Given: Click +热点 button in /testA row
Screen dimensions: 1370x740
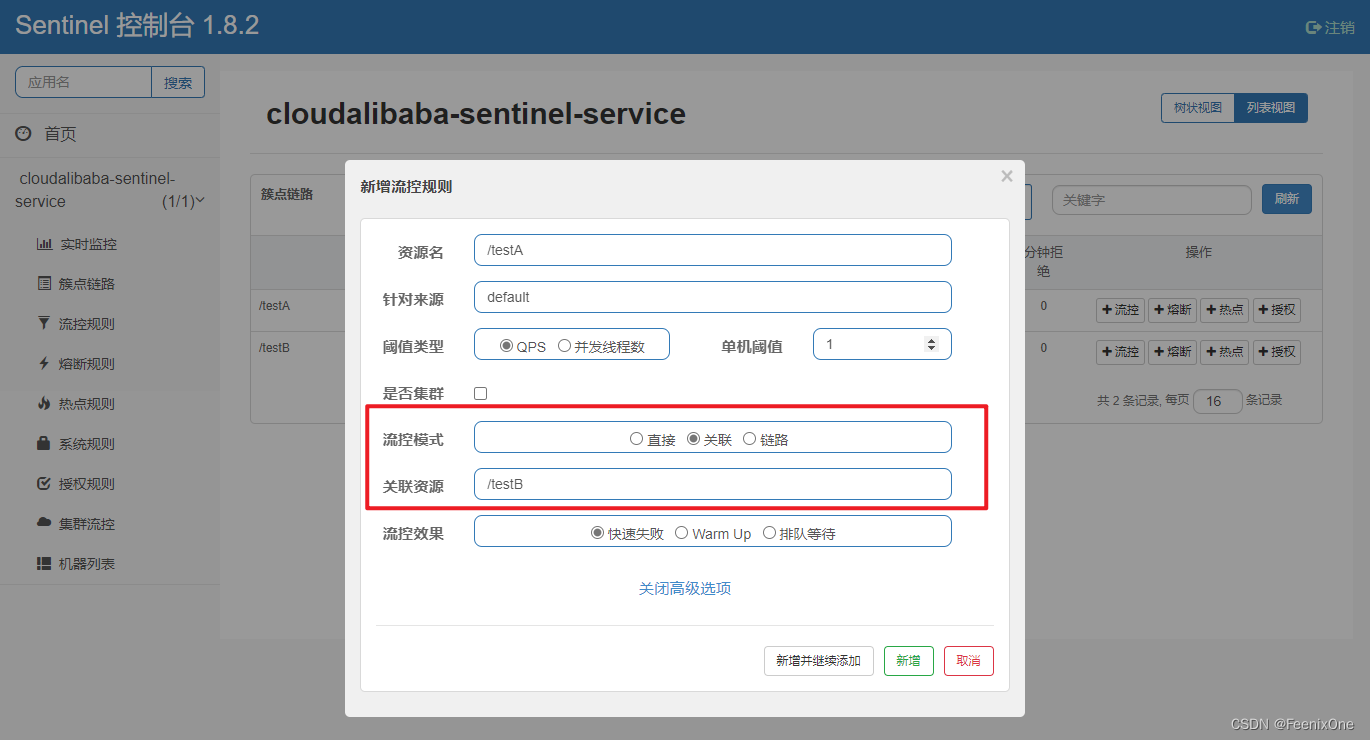Looking at the screenshot, I should (1224, 310).
